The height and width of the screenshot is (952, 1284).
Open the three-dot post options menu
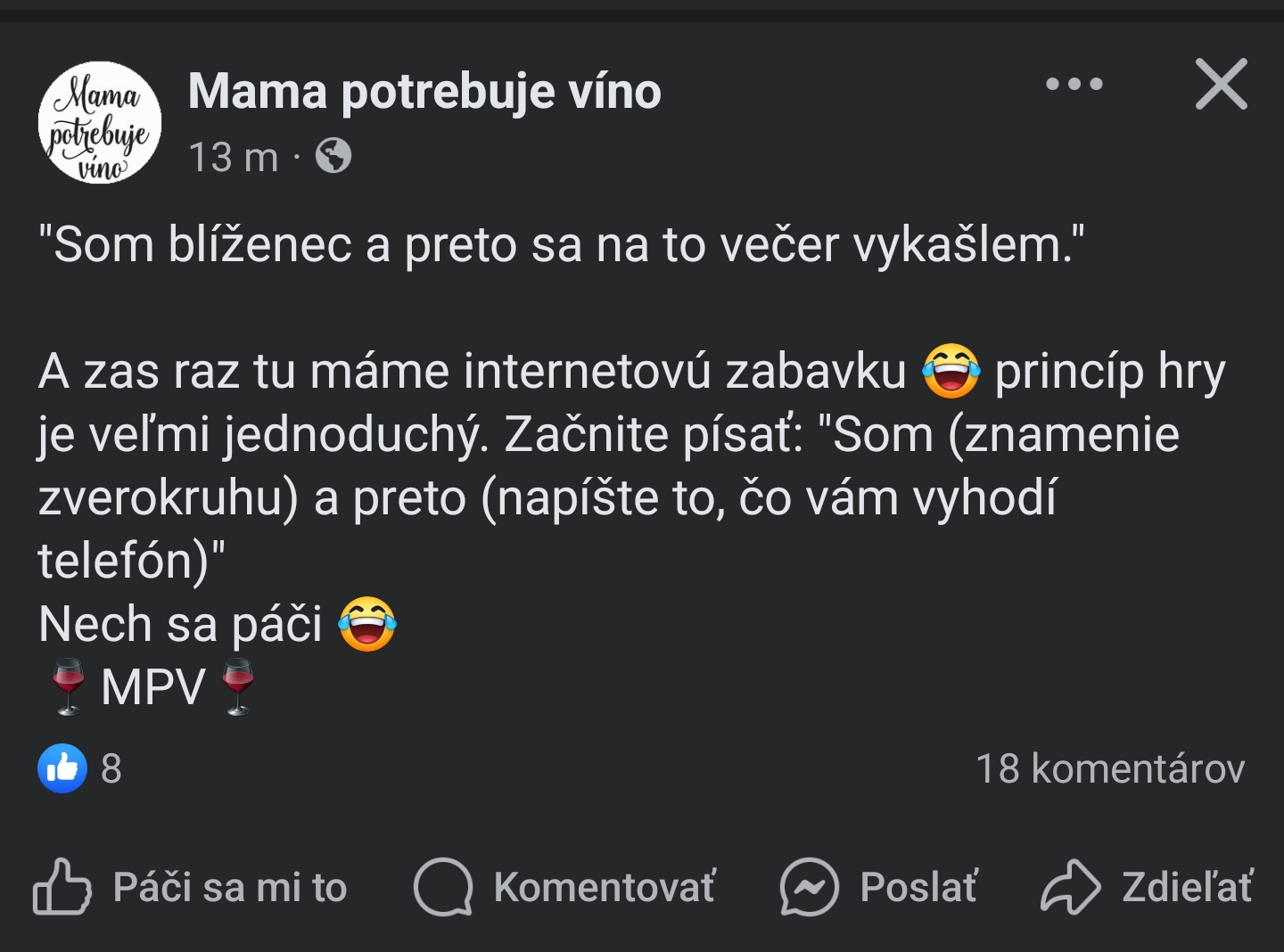(1074, 85)
